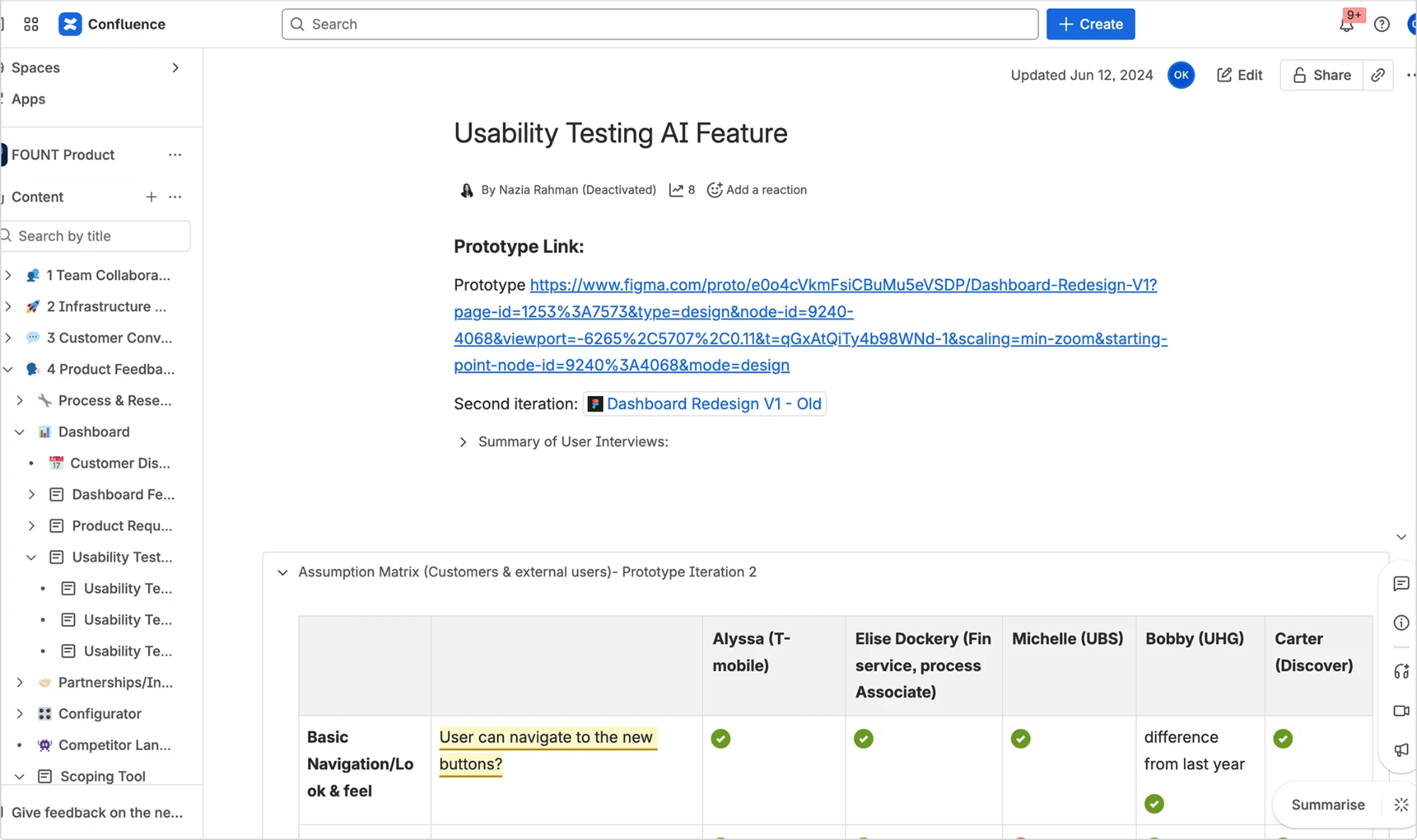Screen dimensions: 1417x840
Task: Open the notifications bell
Action: [x=1346, y=25]
